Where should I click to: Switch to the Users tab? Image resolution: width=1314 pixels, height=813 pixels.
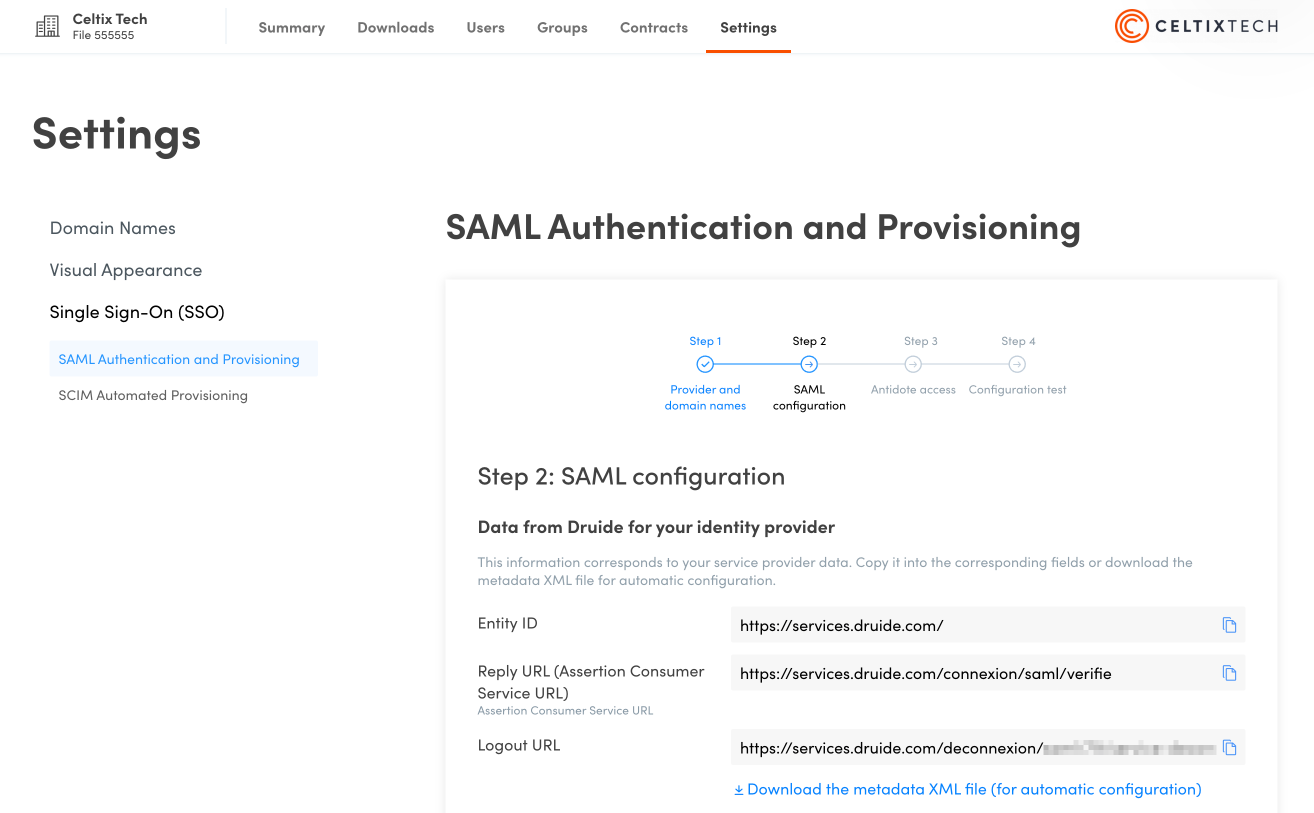[x=485, y=28]
